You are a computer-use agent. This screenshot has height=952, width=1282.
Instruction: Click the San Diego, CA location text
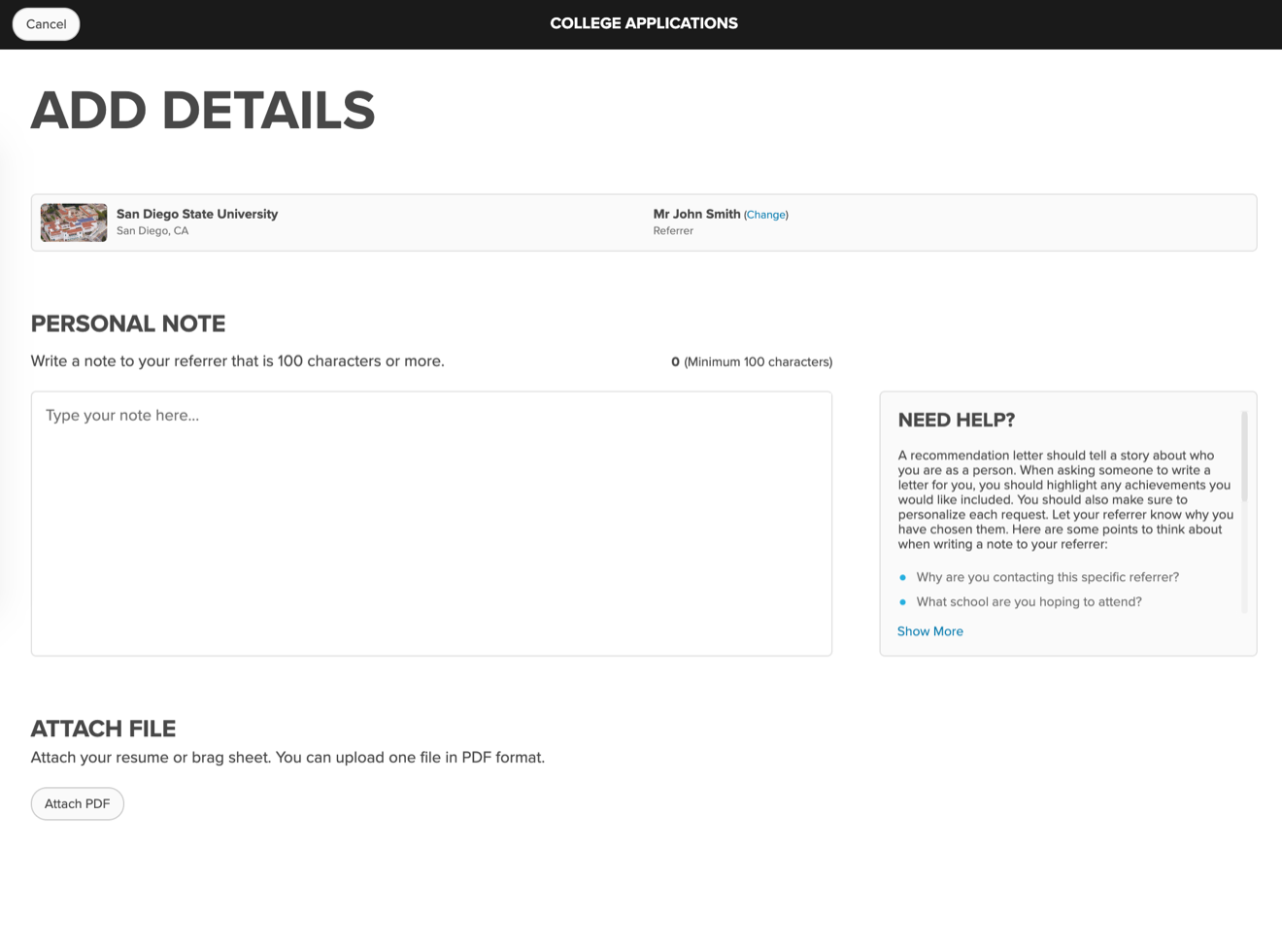(x=152, y=231)
